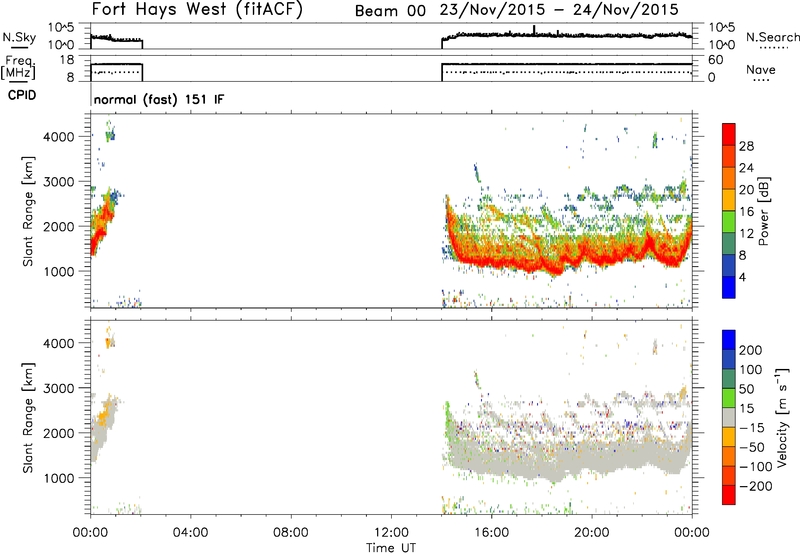Click the 12:00 time tick label
Screen dimensions: 800x554
[391, 533]
